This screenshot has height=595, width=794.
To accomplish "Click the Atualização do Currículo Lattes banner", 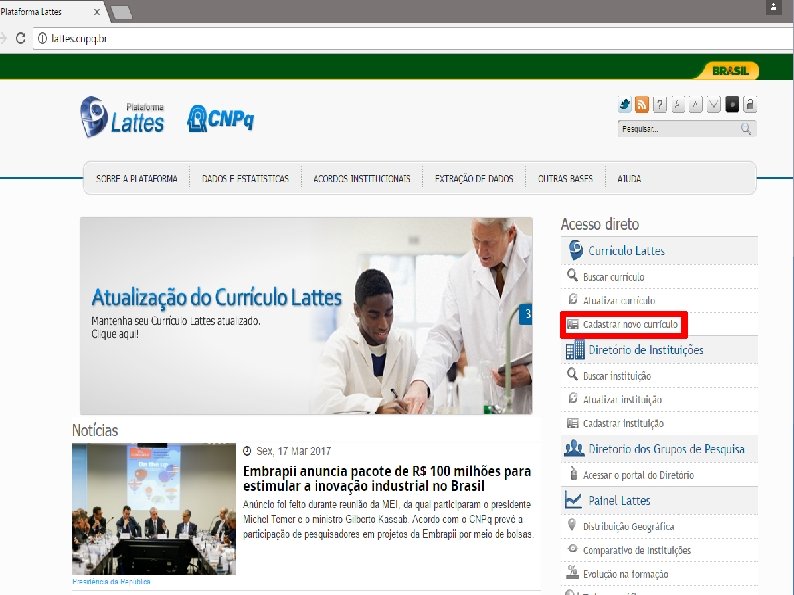I will tap(306, 315).
